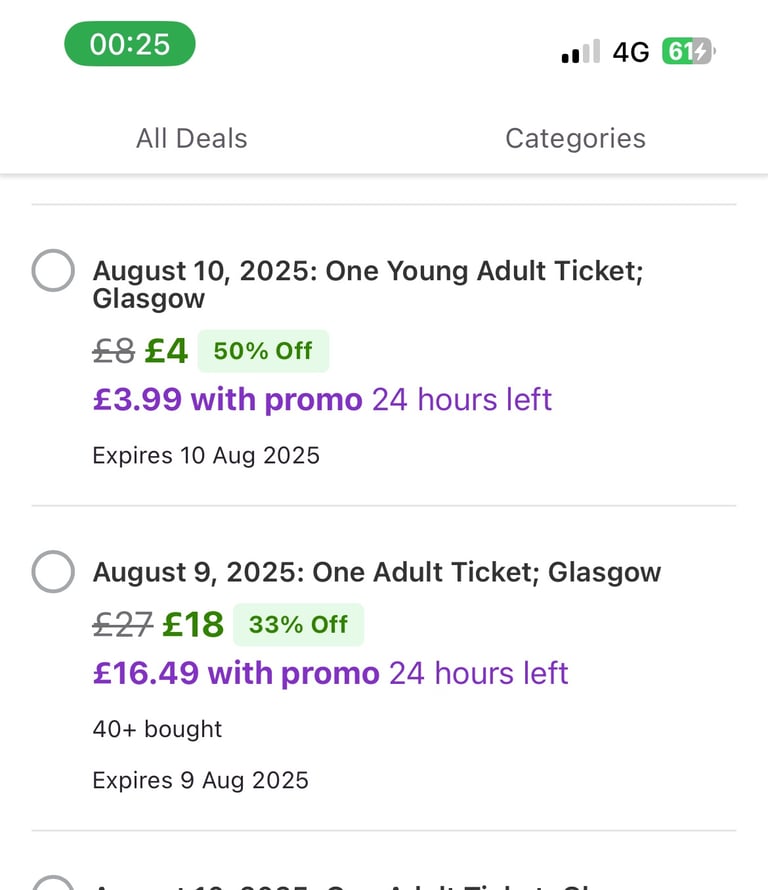Tap the 50% Off badge

263,351
